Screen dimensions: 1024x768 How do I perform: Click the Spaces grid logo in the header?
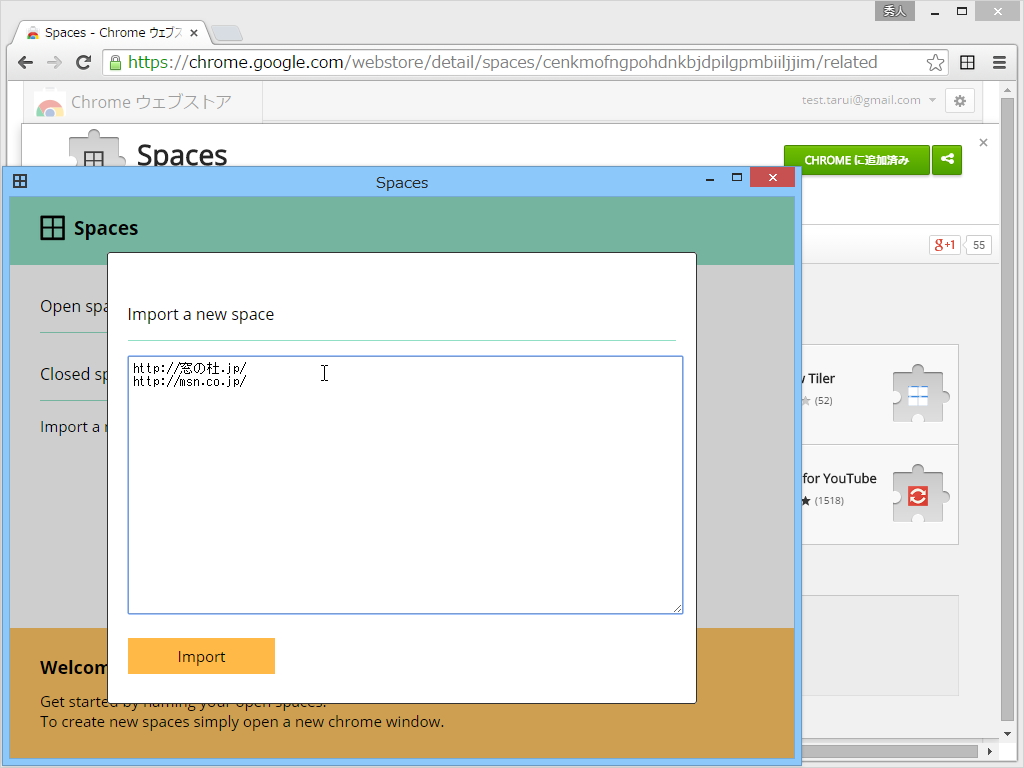[x=52, y=229]
